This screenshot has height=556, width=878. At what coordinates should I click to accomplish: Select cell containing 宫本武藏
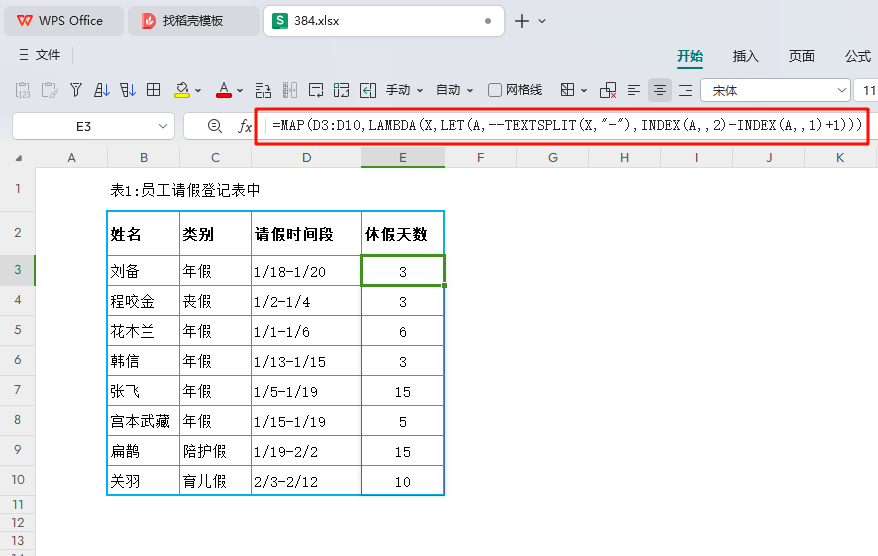[143, 421]
